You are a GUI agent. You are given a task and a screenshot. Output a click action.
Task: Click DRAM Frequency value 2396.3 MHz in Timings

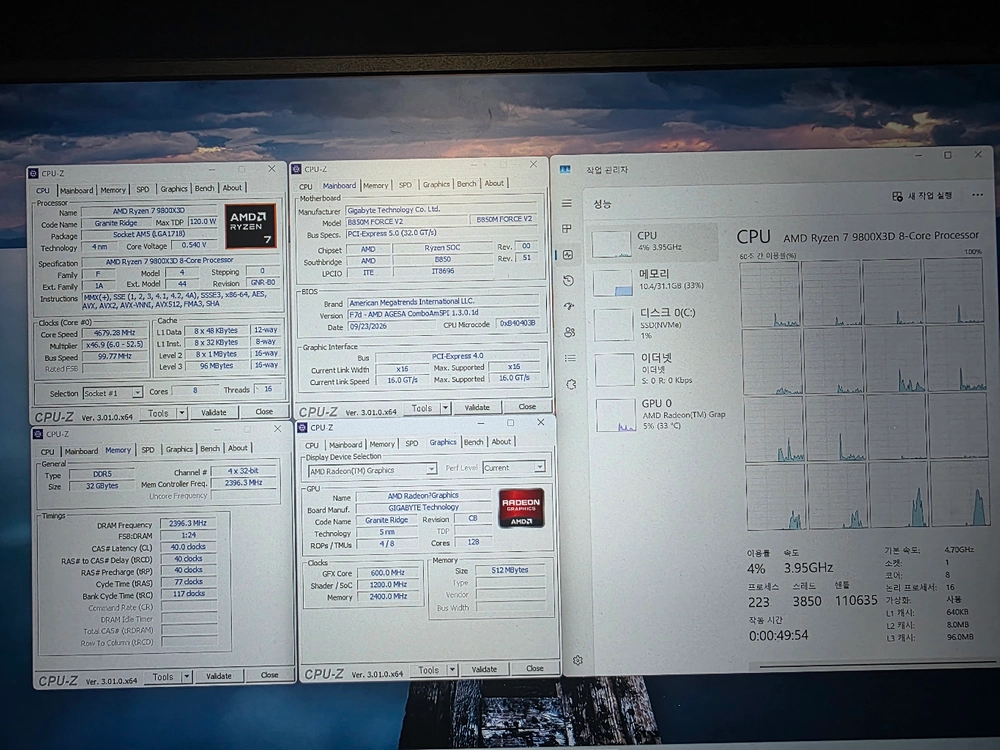tap(188, 523)
